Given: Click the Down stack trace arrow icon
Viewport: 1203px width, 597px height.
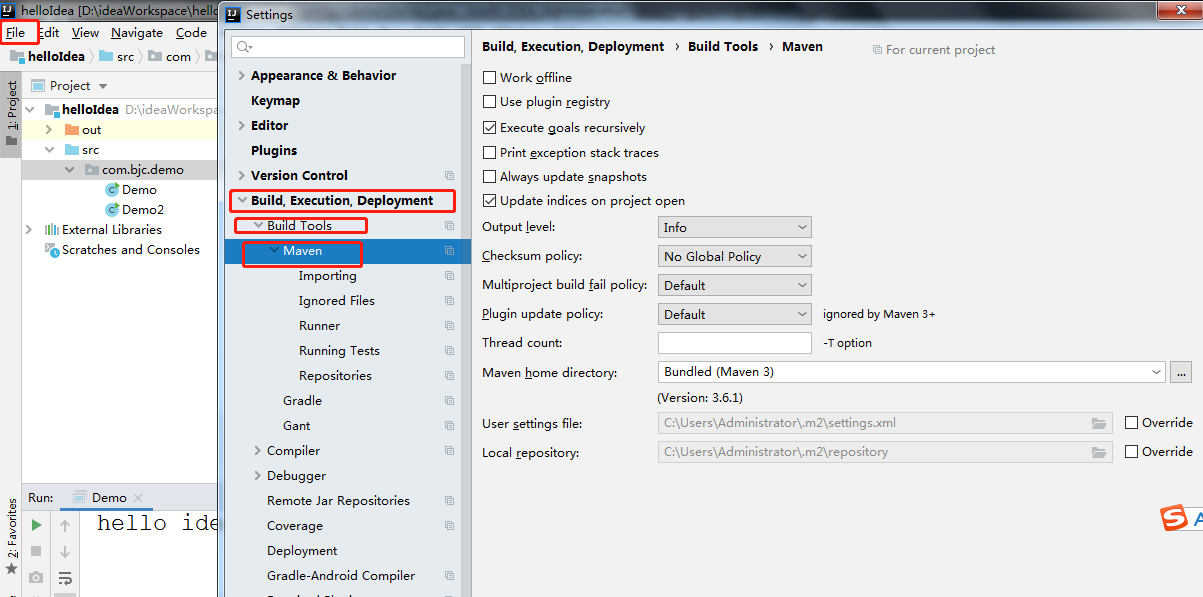Looking at the screenshot, I should [65, 551].
